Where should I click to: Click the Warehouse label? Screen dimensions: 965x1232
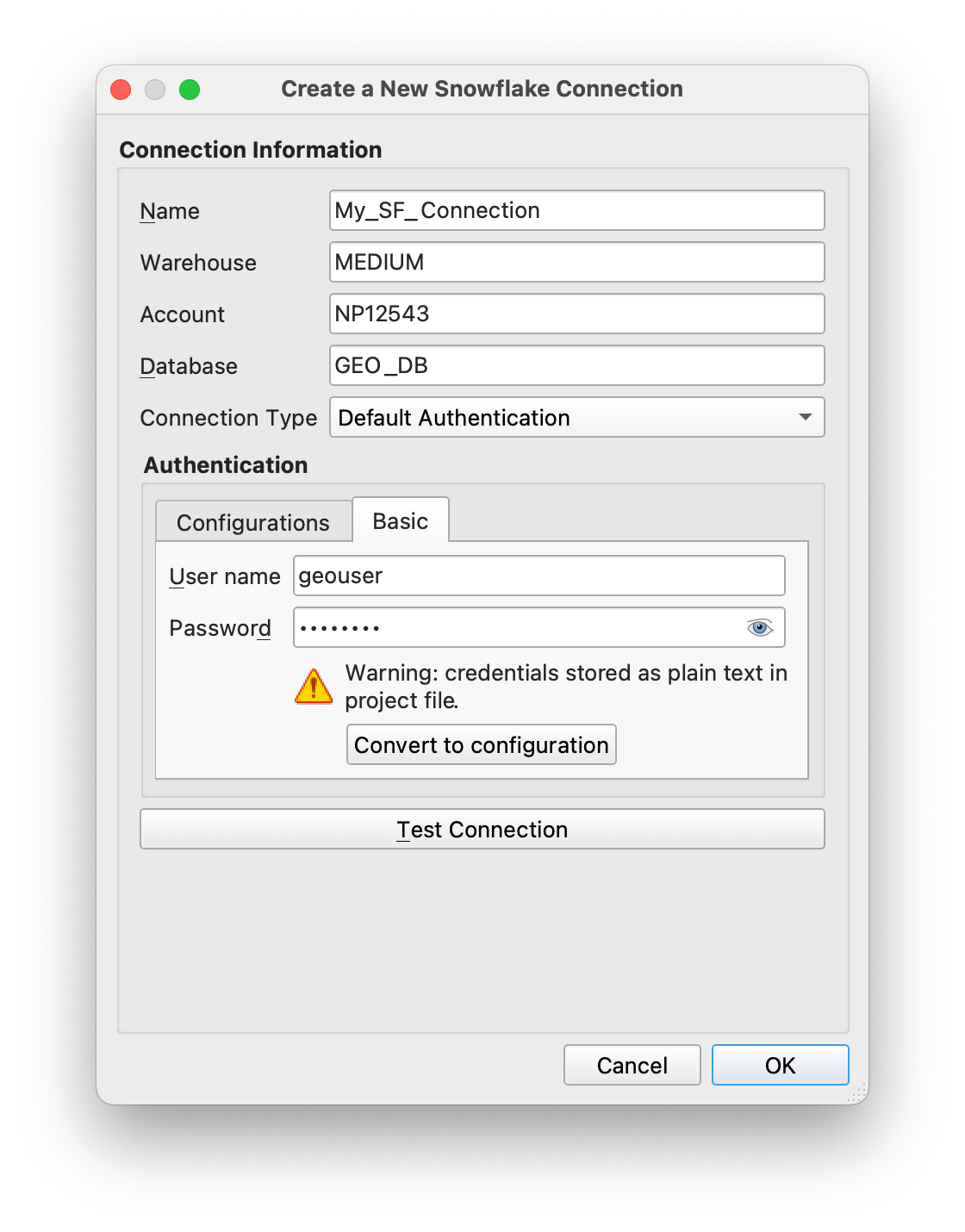[x=198, y=263]
